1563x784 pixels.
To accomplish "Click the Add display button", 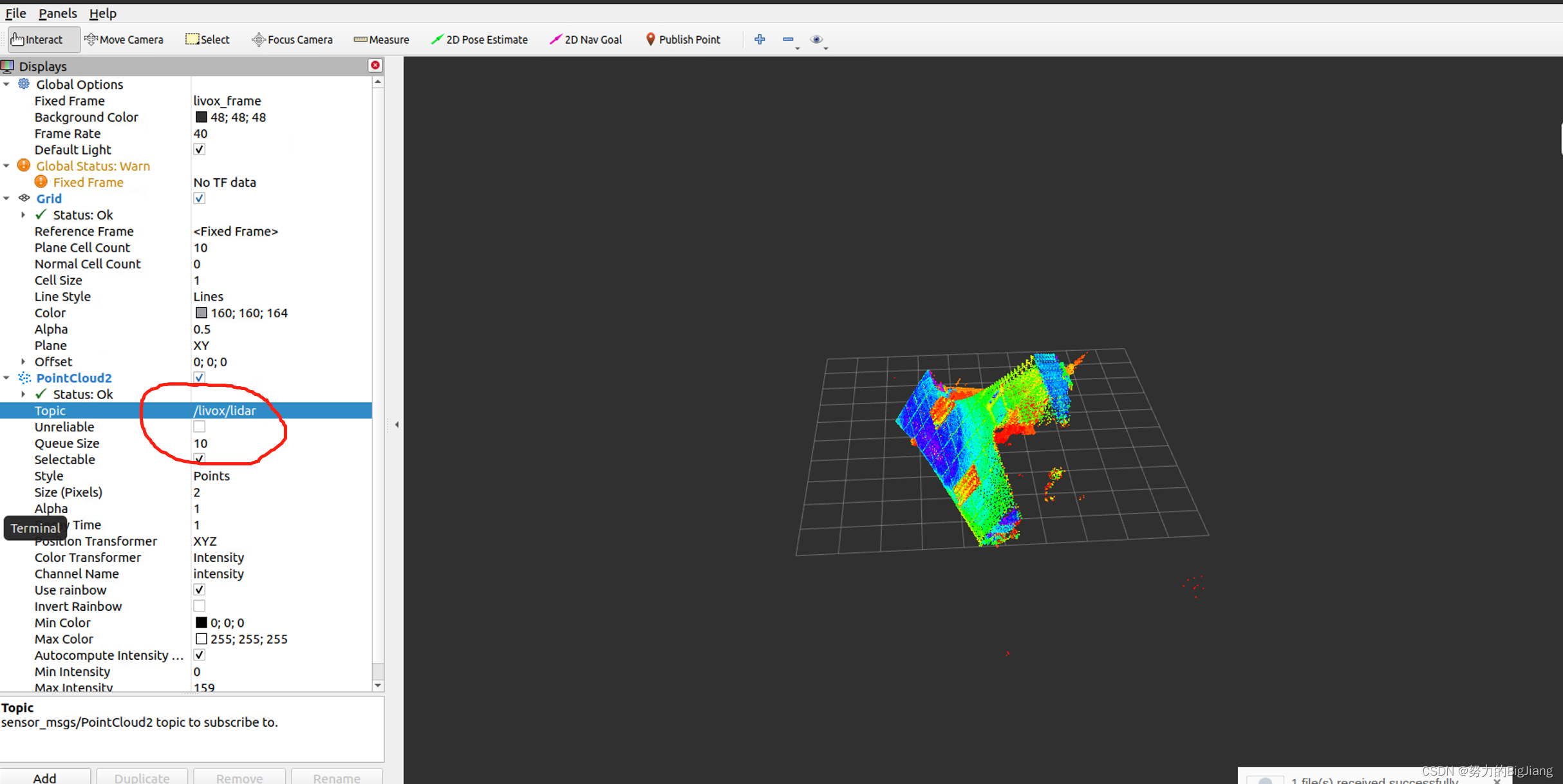I will (44, 778).
